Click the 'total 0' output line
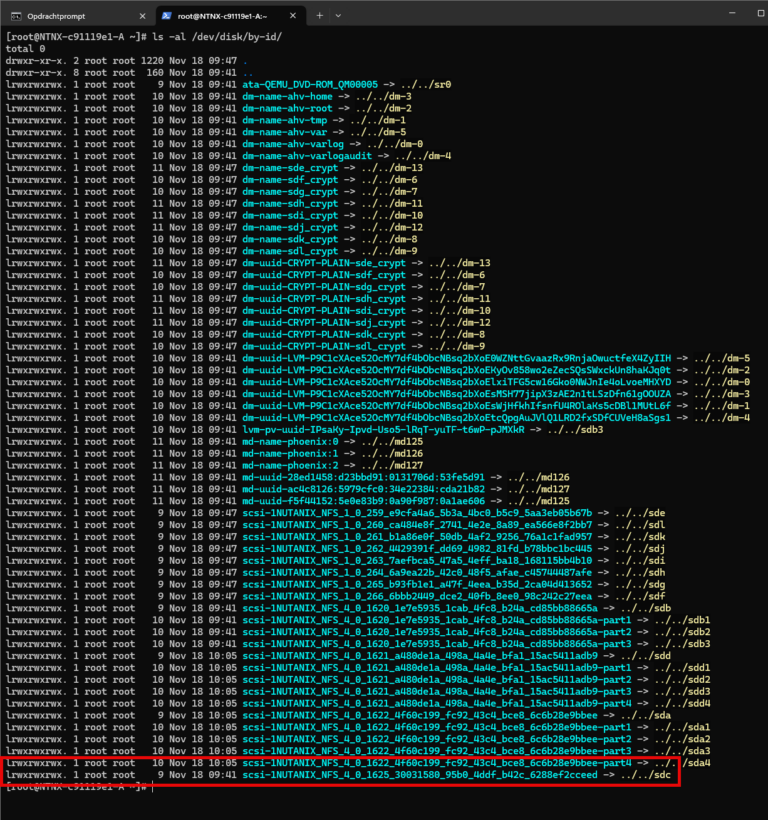The image size is (768, 820). (25, 49)
